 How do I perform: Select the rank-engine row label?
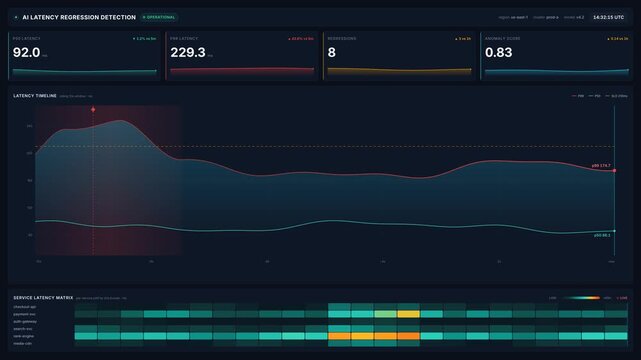(x=24, y=336)
